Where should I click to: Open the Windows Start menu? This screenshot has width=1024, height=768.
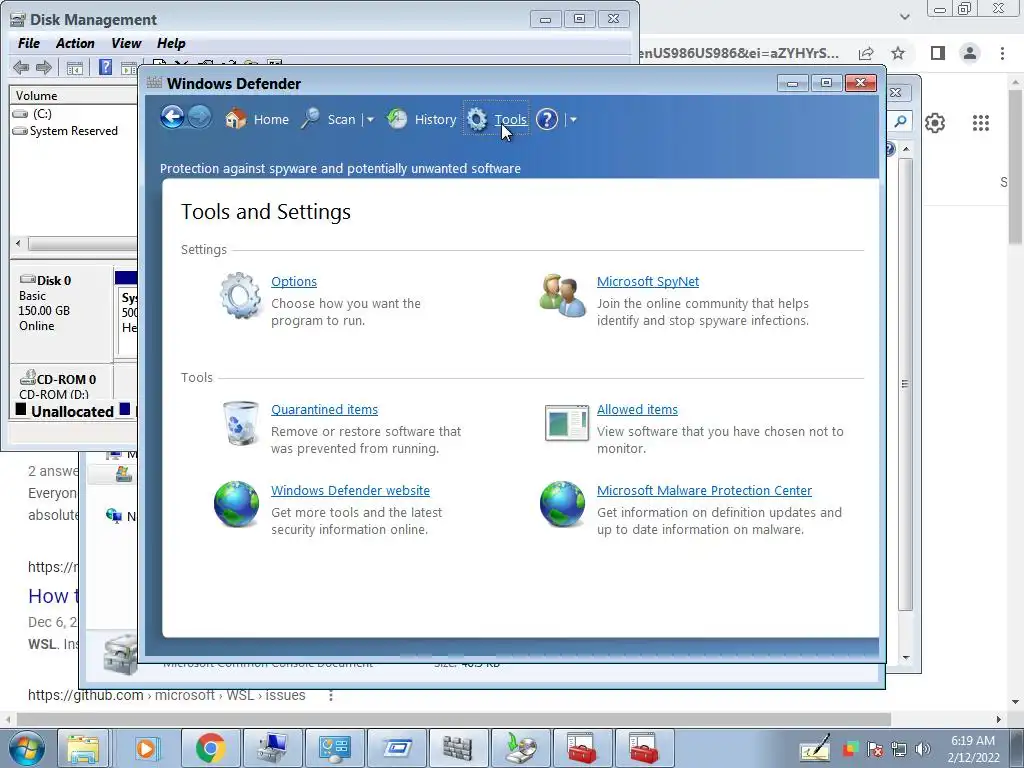point(25,748)
